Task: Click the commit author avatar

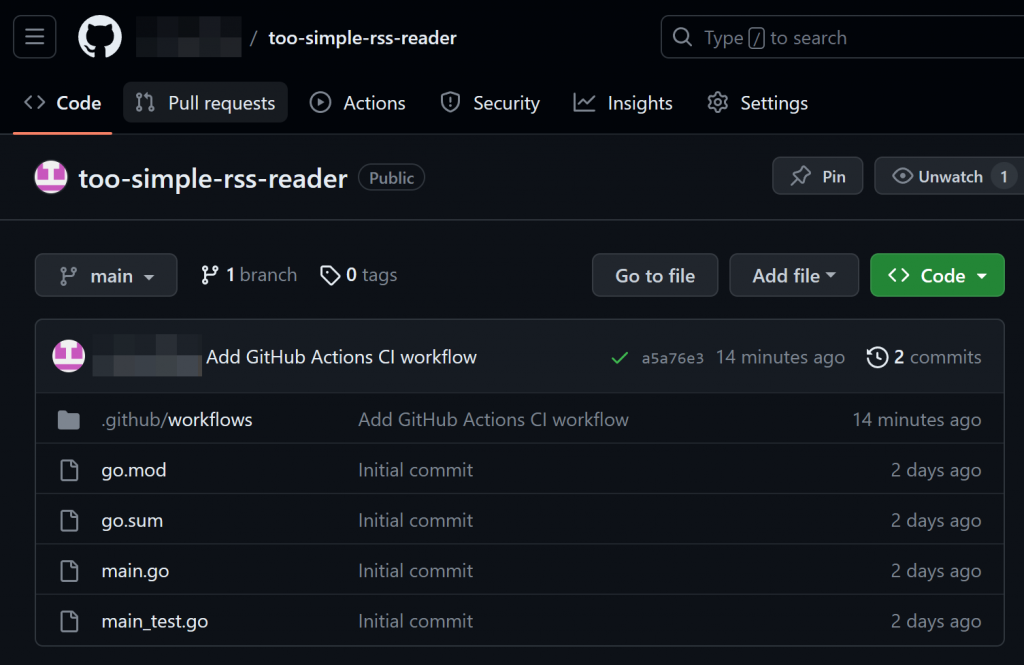Action: (x=69, y=356)
